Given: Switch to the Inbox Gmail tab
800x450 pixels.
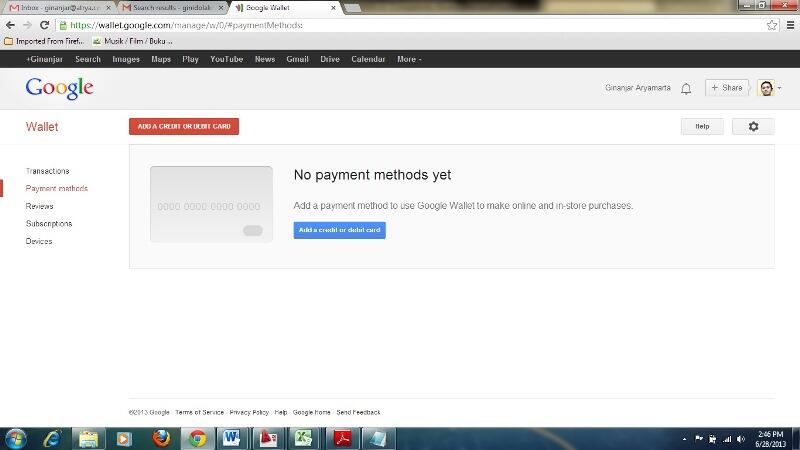Looking at the screenshot, I should [59, 7].
